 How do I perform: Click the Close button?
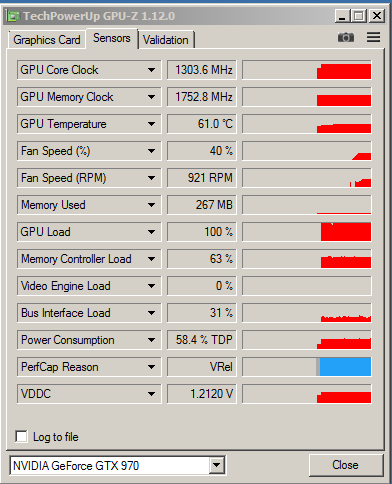[x=345, y=465]
